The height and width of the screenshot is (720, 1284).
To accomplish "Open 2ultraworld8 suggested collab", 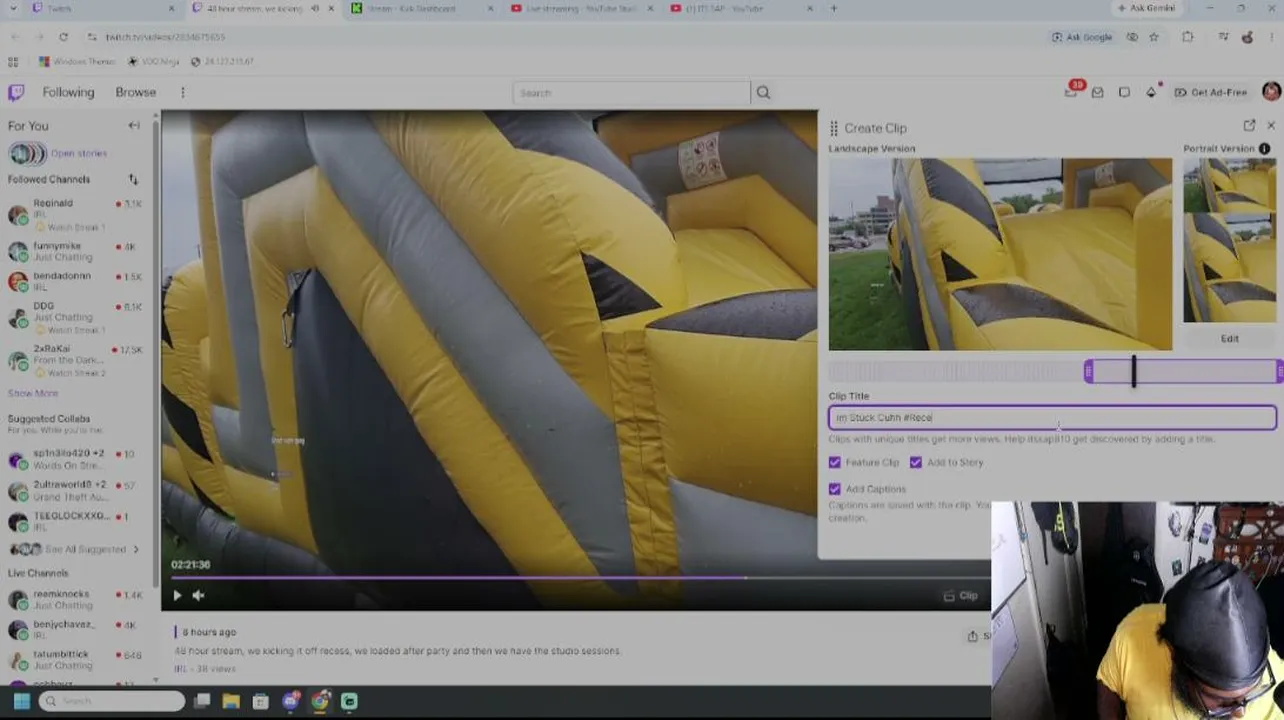I will (75, 490).
